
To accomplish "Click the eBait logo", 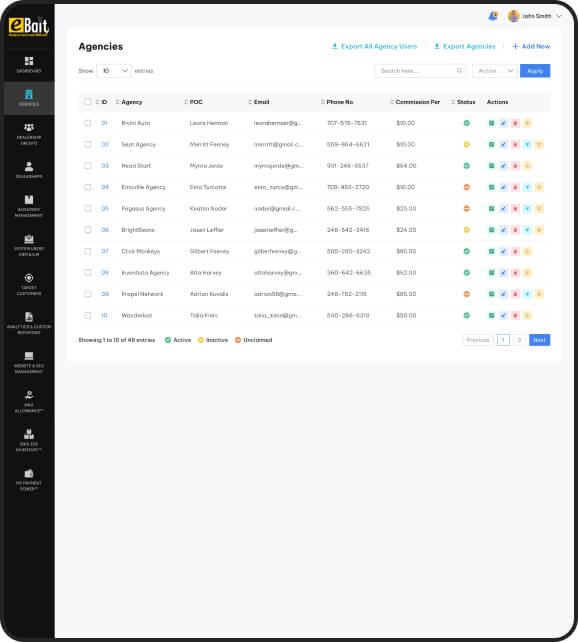I will click(29, 27).
